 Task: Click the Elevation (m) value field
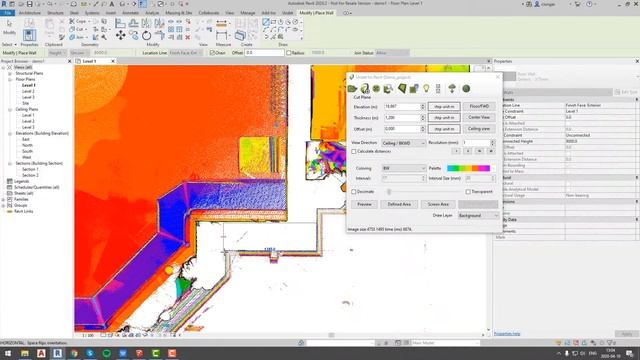(x=402, y=107)
